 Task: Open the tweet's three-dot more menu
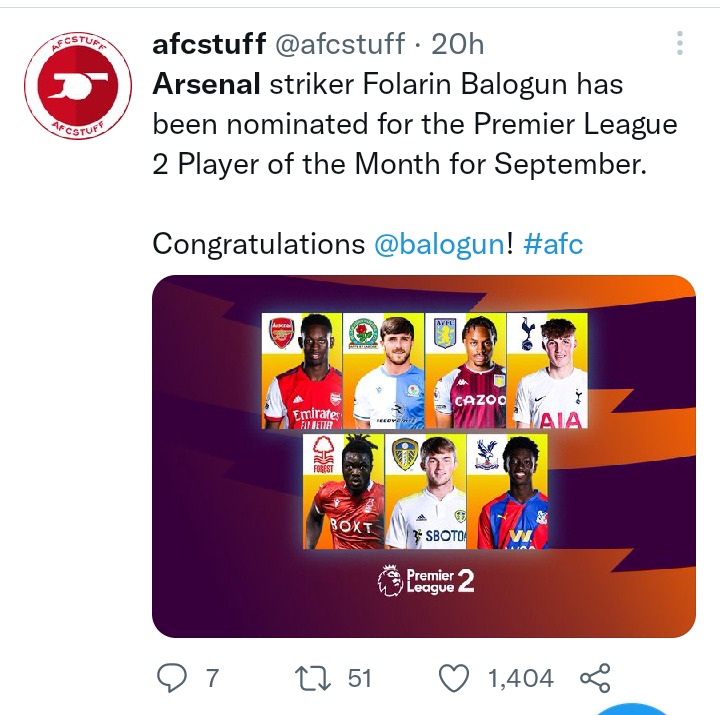coord(680,43)
